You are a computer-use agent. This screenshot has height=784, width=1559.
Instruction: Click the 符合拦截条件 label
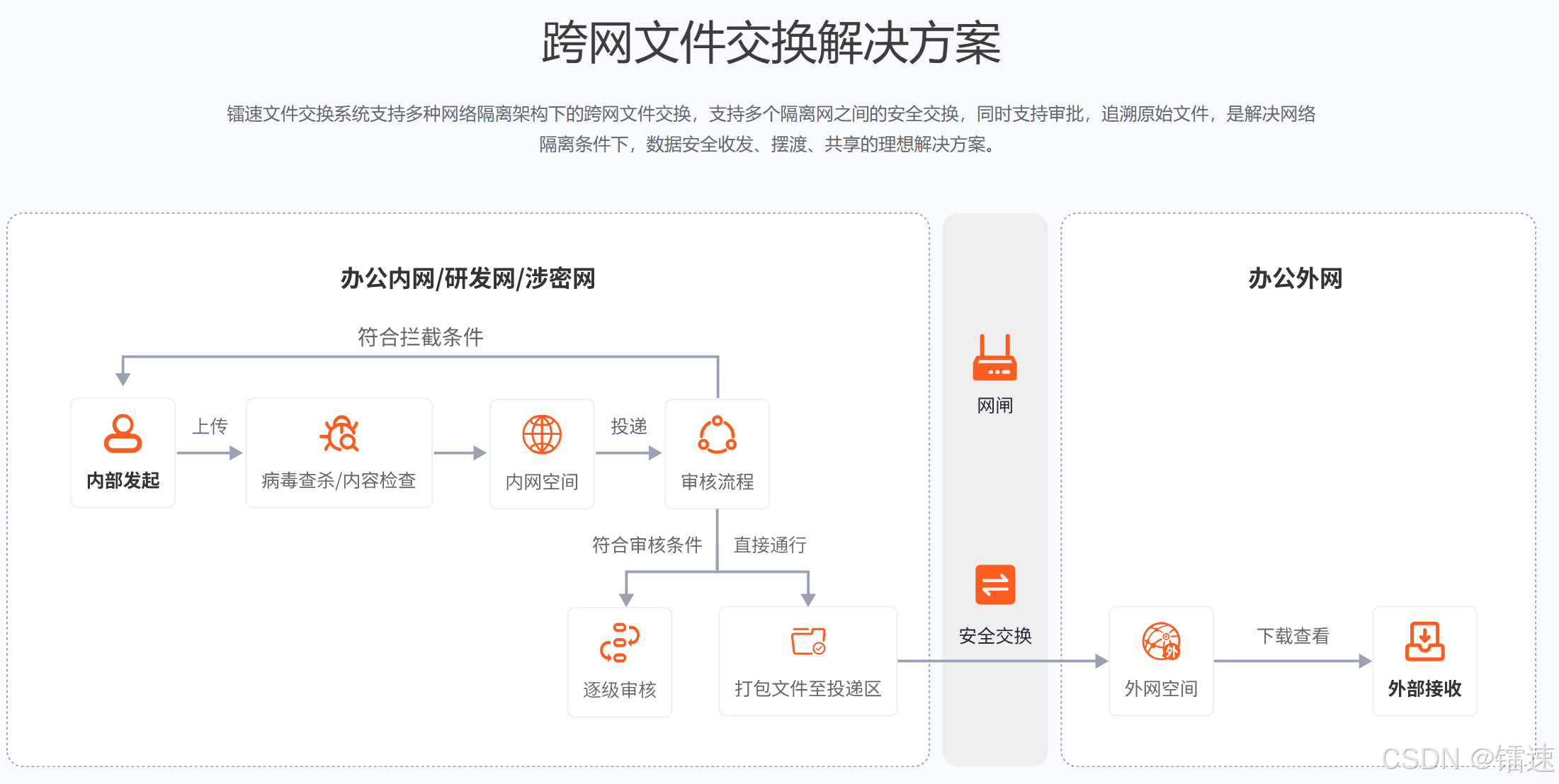(420, 337)
